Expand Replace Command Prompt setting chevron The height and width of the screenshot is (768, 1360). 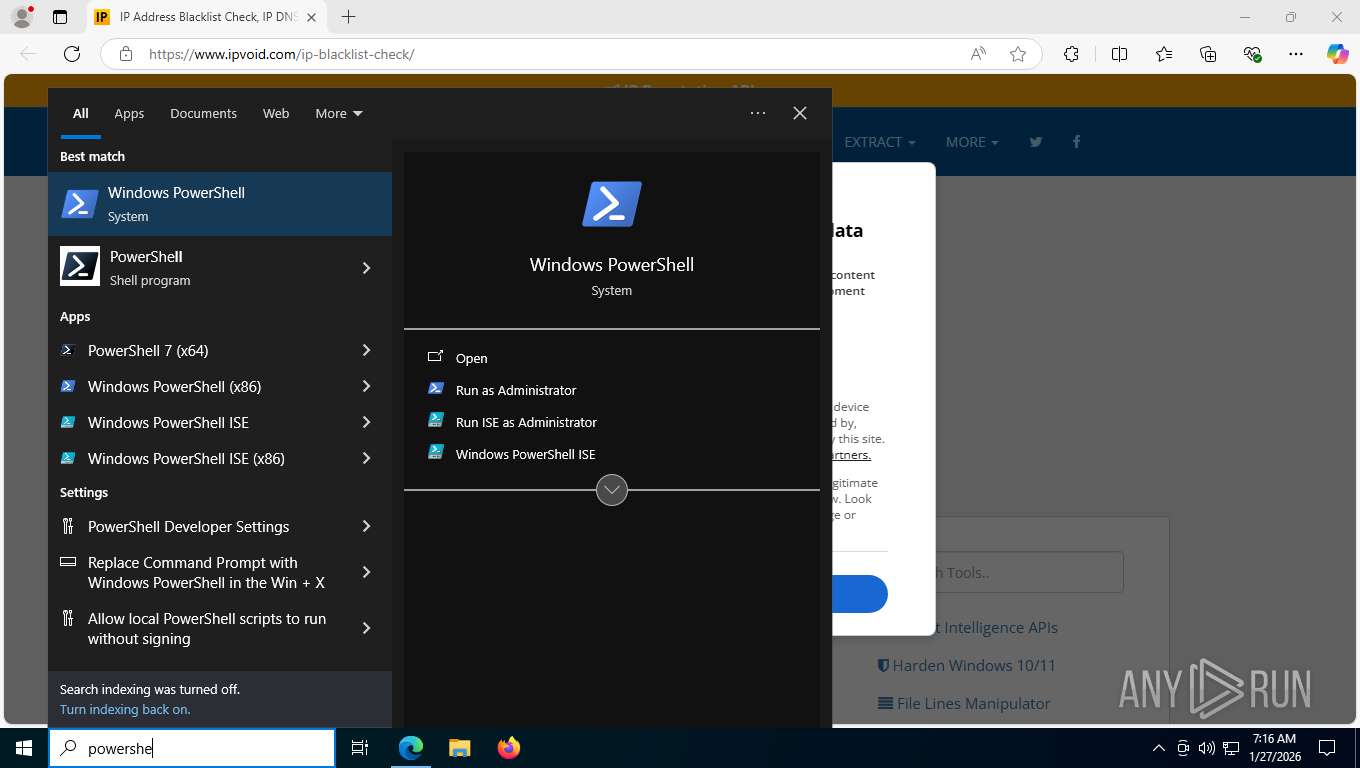[x=366, y=572]
